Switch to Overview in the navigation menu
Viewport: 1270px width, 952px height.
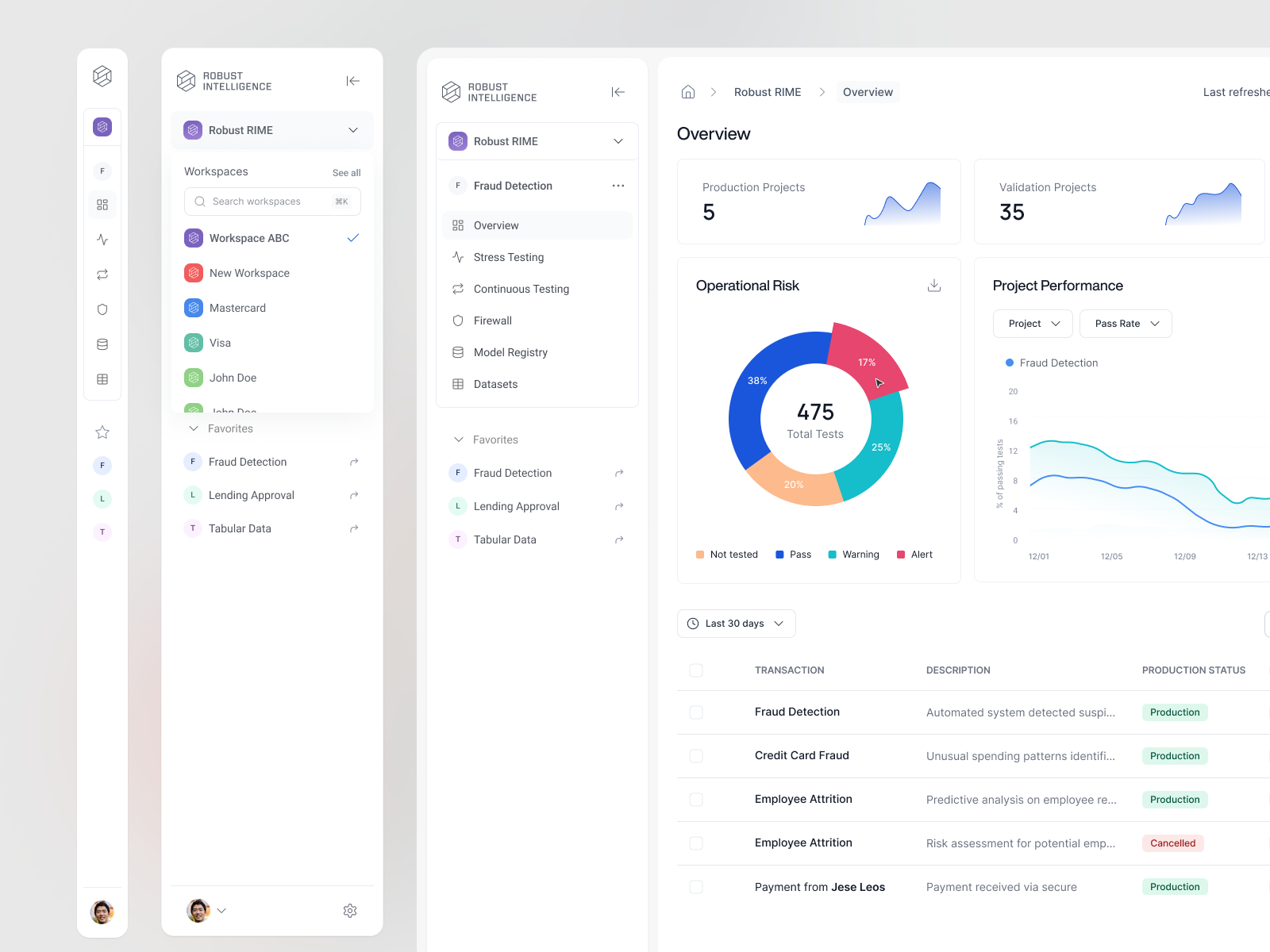496,225
